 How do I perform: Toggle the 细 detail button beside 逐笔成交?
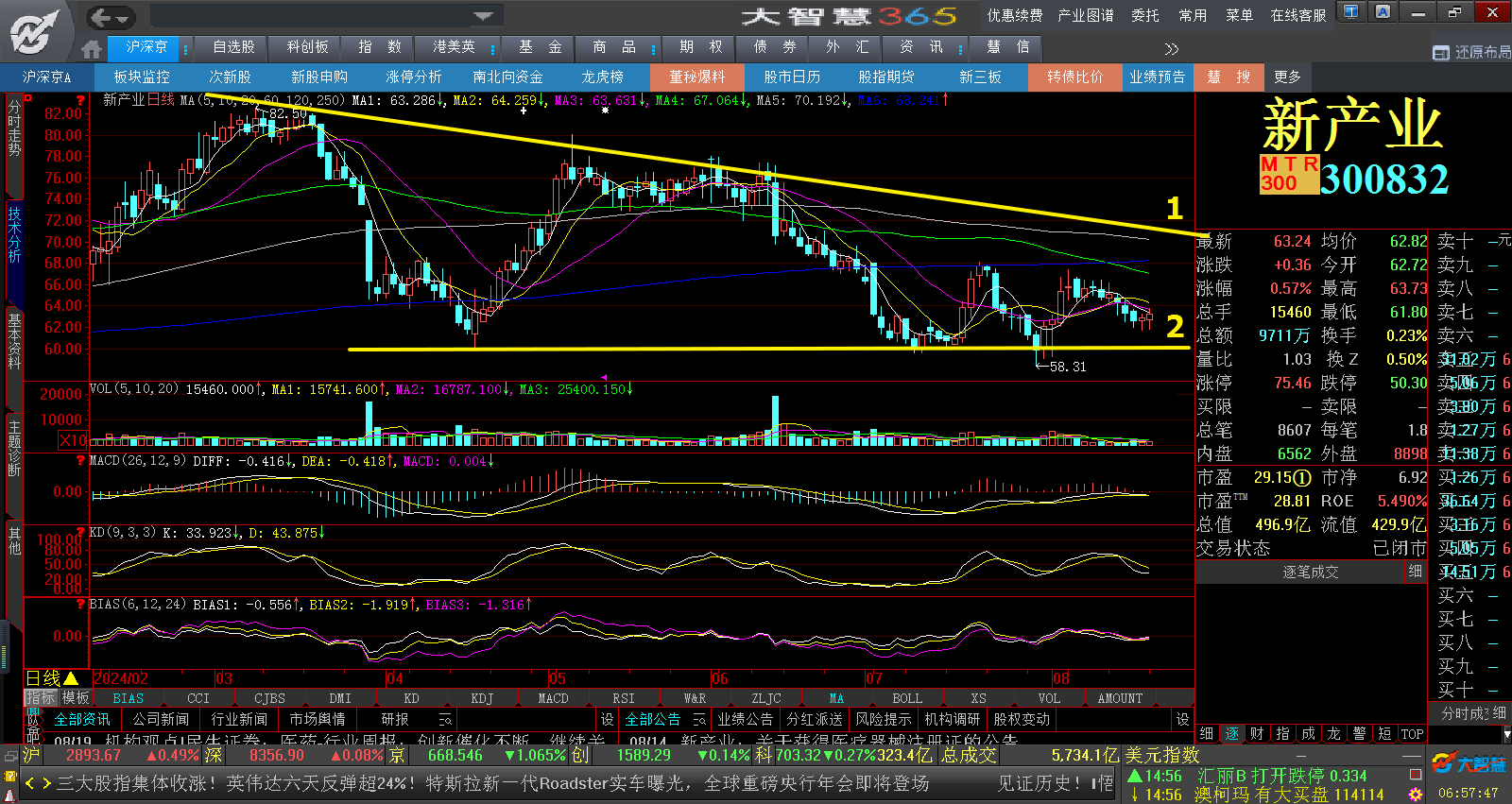coord(1415,572)
